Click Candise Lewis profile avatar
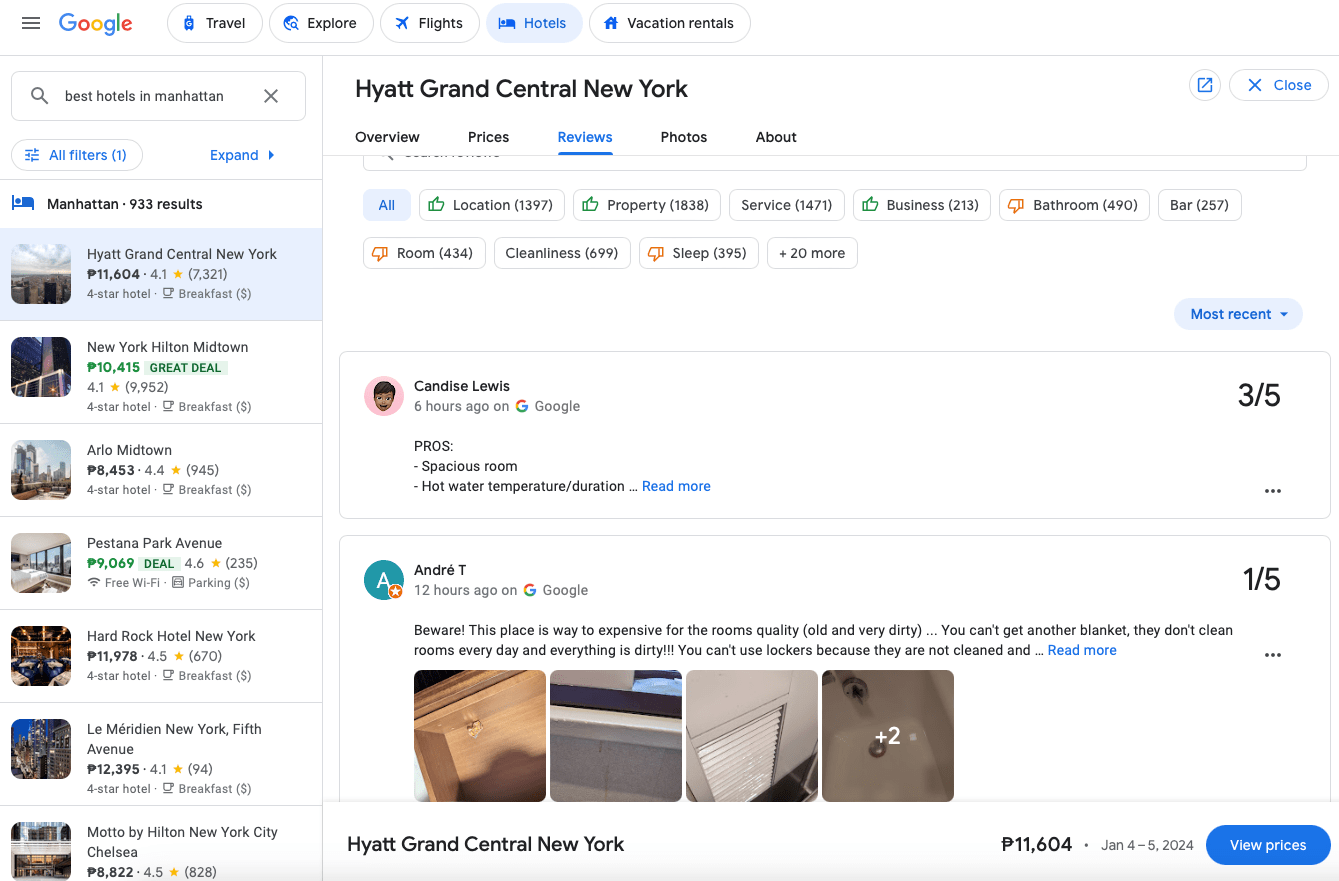The height and width of the screenshot is (881, 1339). point(384,396)
